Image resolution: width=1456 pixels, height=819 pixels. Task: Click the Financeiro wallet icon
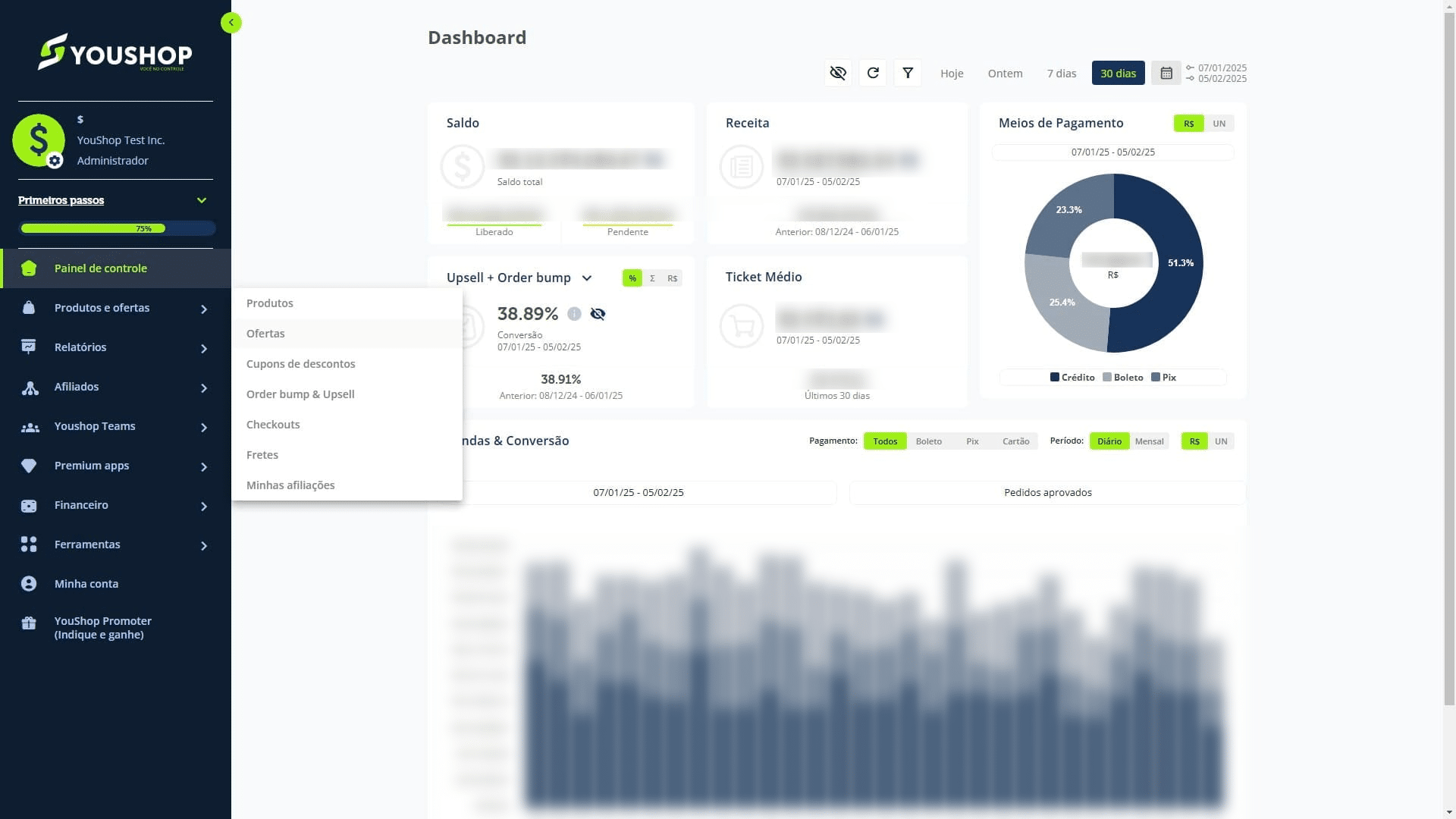(x=29, y=506)
